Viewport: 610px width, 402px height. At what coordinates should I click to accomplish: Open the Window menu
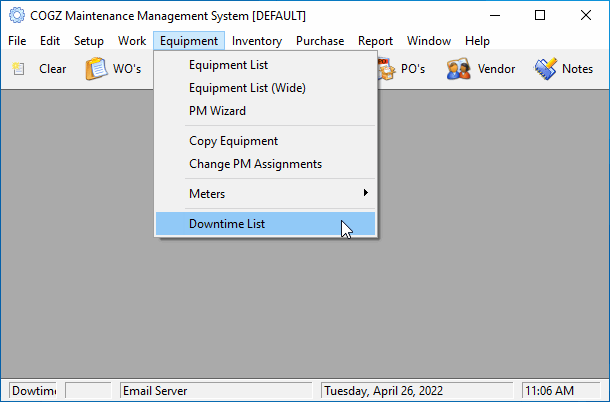(x=429, y=41)
